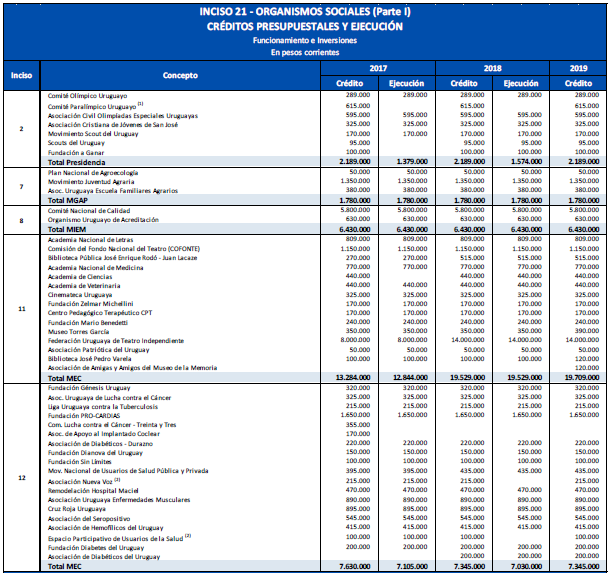Select 'Fundación Mario Benedetti' label
The image size is (612, 578).
[88, 323]
